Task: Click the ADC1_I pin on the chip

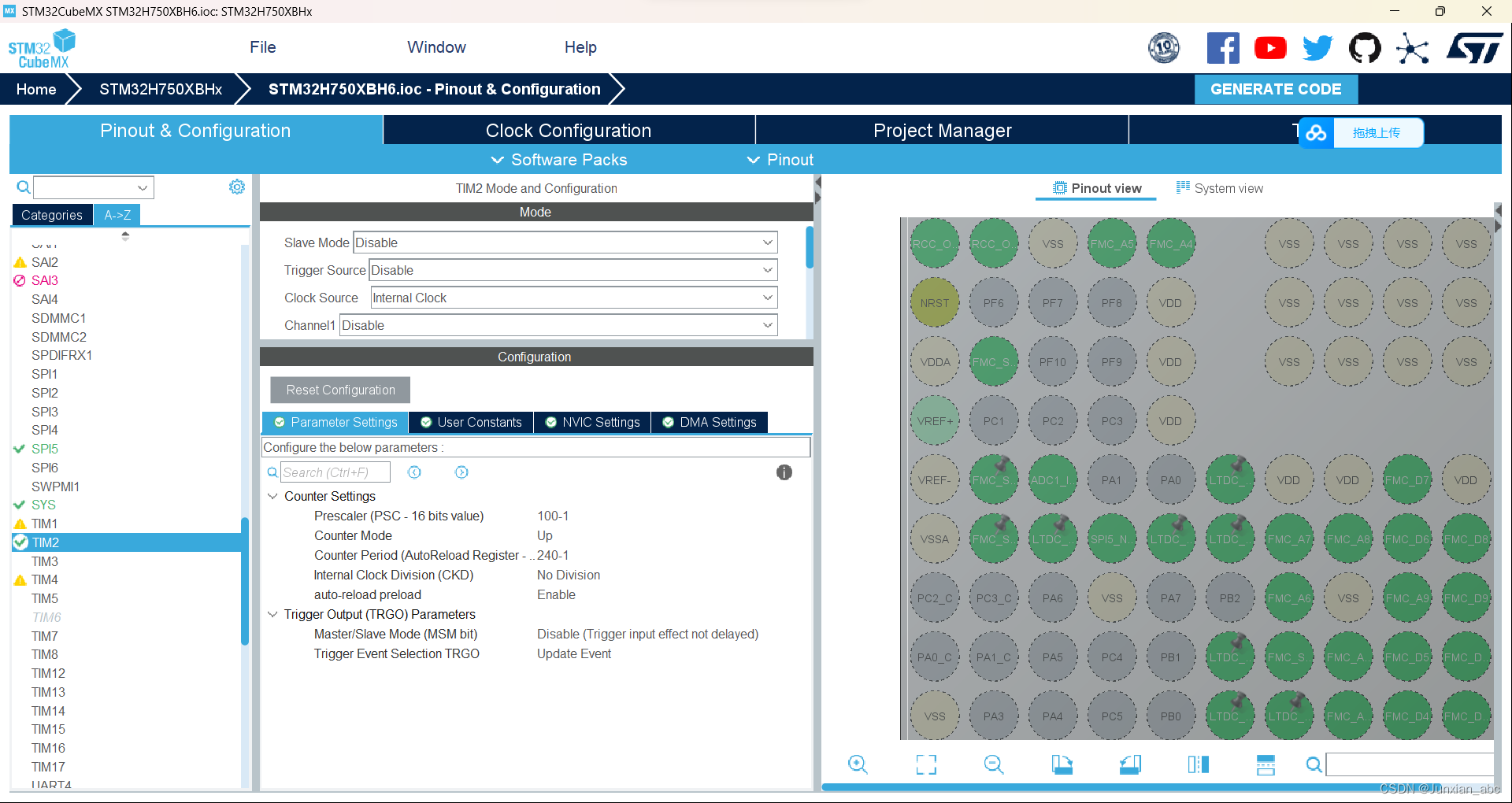Action: coord(1053,480)
